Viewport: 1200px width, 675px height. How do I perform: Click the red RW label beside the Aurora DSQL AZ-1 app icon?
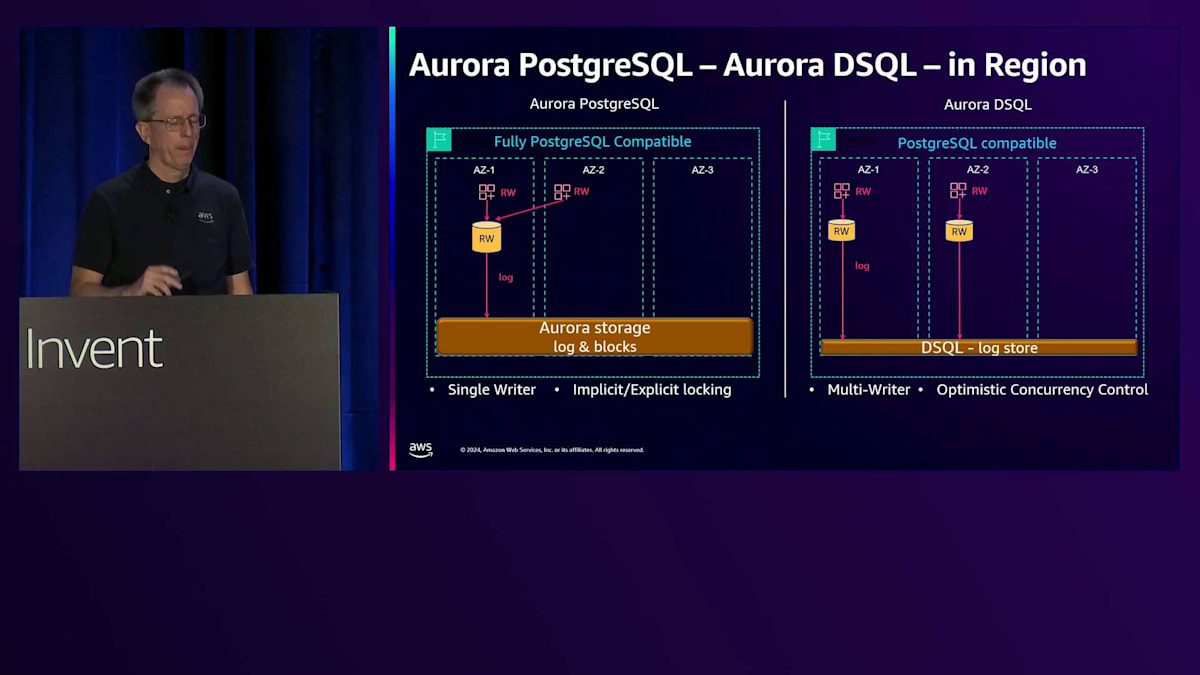pos(863,191)
